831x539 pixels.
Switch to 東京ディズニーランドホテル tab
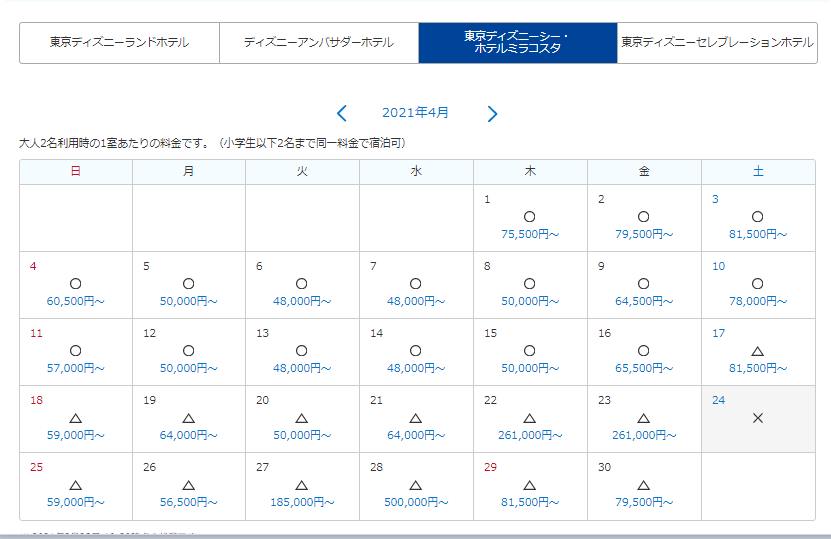tap(119, 43)
